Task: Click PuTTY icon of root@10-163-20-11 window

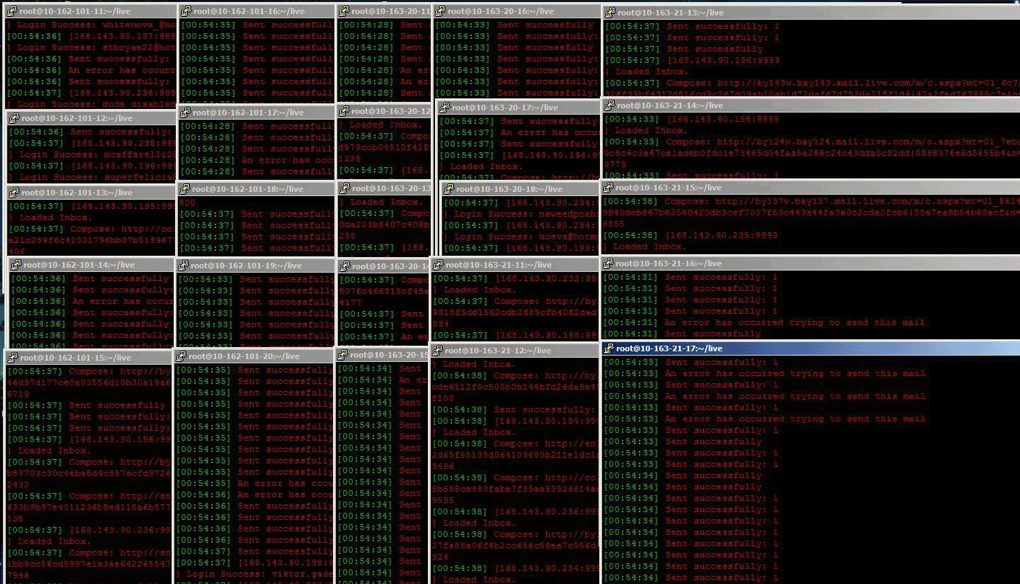Action: point(344,11)
